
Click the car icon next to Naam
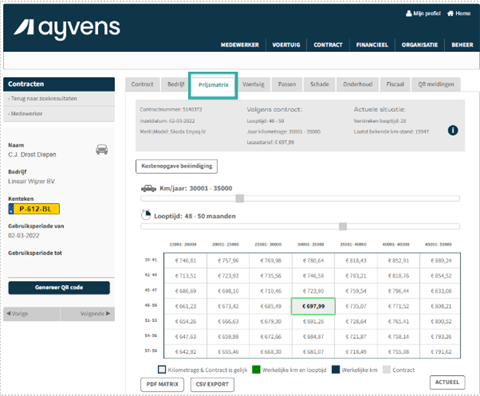102,149
